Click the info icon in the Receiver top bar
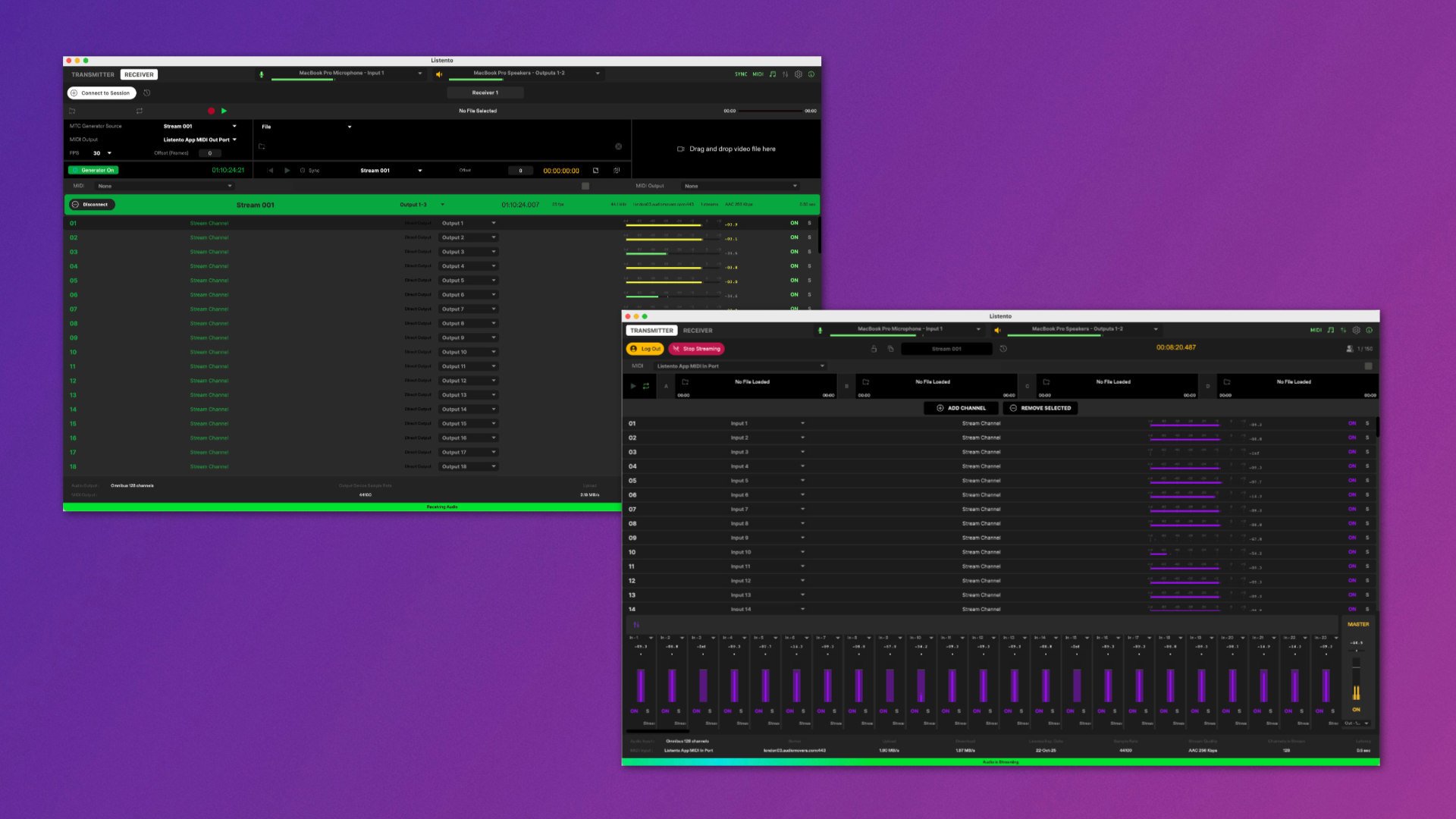The width and height of the screenshot is (1456, 819). pos(811,74)
